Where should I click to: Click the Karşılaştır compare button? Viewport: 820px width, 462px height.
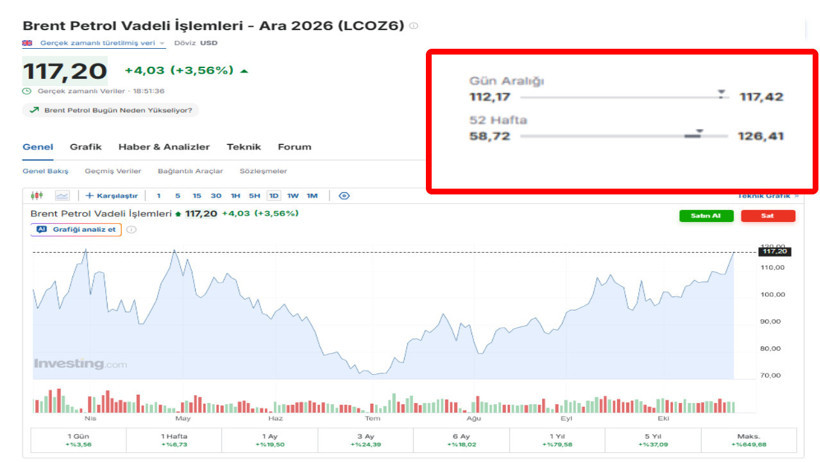[x=111, y=196]
